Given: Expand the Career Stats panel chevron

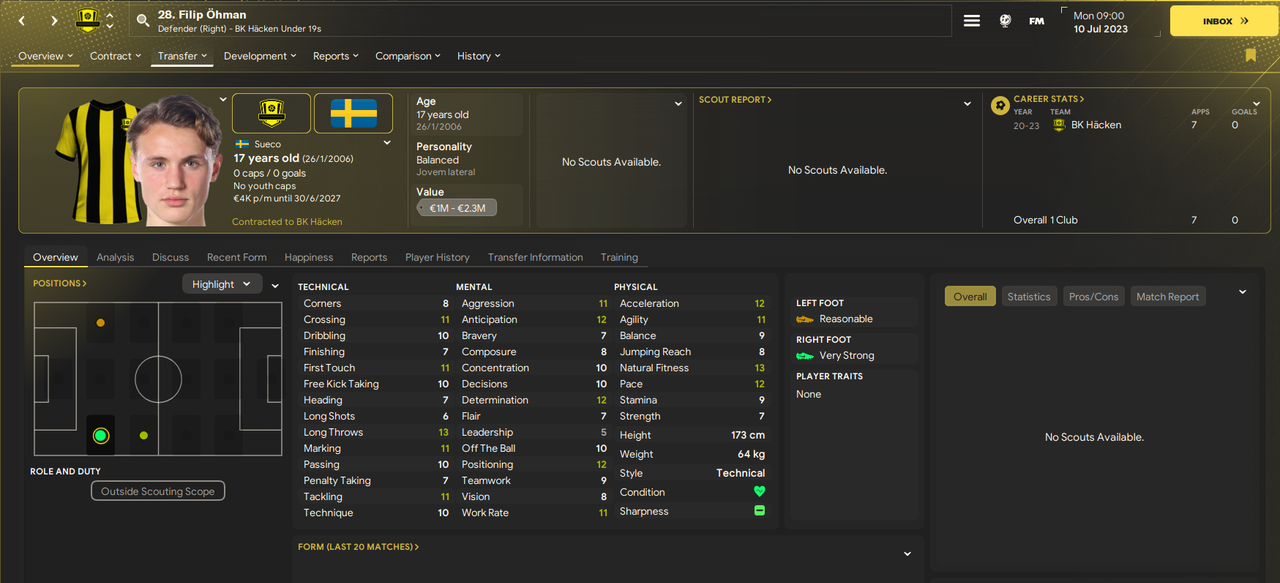Looking at the screenshot, I should (1257, 104).
